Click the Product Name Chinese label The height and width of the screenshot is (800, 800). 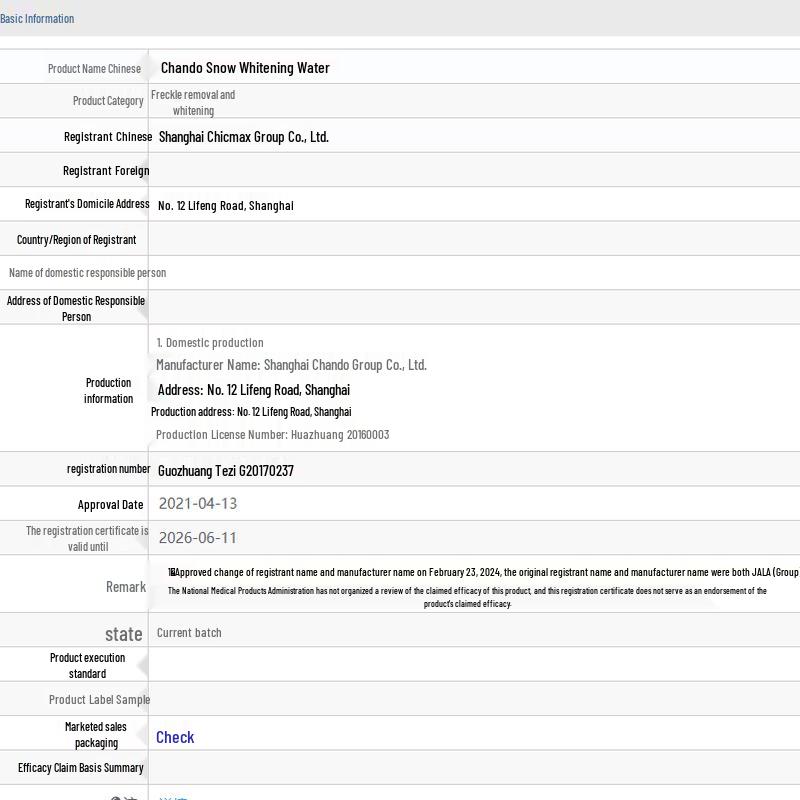[x=94, y=69]
